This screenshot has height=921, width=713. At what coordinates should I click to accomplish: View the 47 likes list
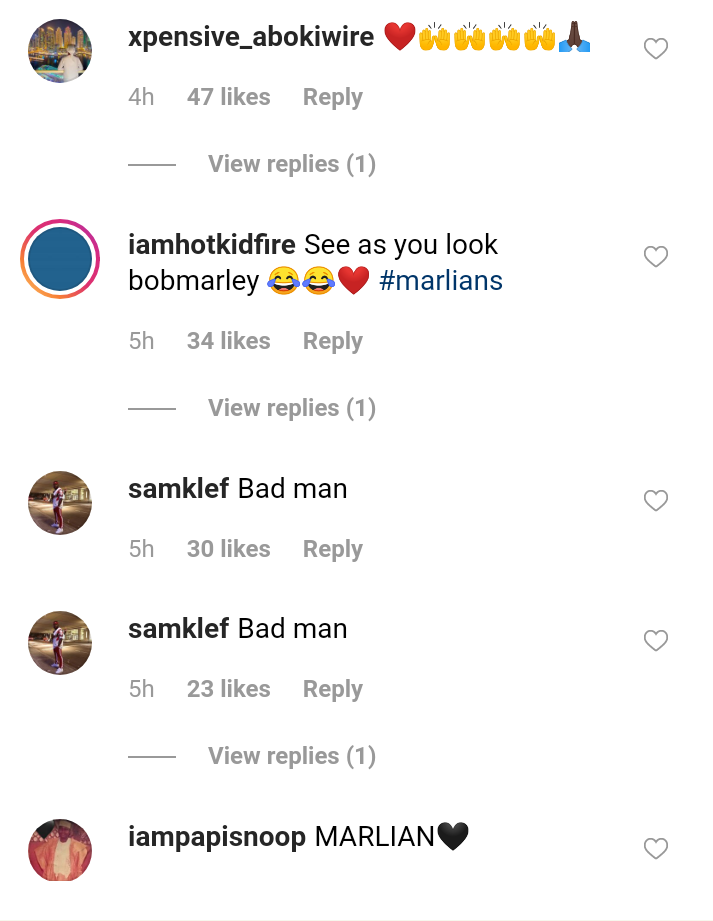(x=228, y=97)
